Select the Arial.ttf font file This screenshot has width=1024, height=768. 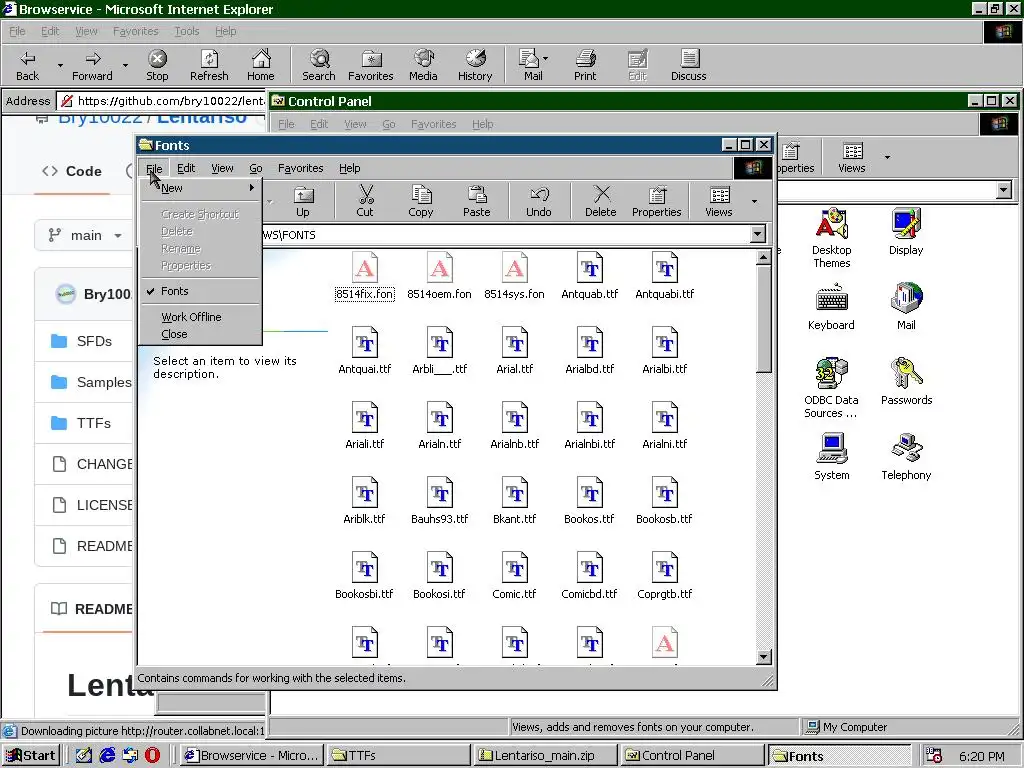pyautogui.click(x=515, y=351)
